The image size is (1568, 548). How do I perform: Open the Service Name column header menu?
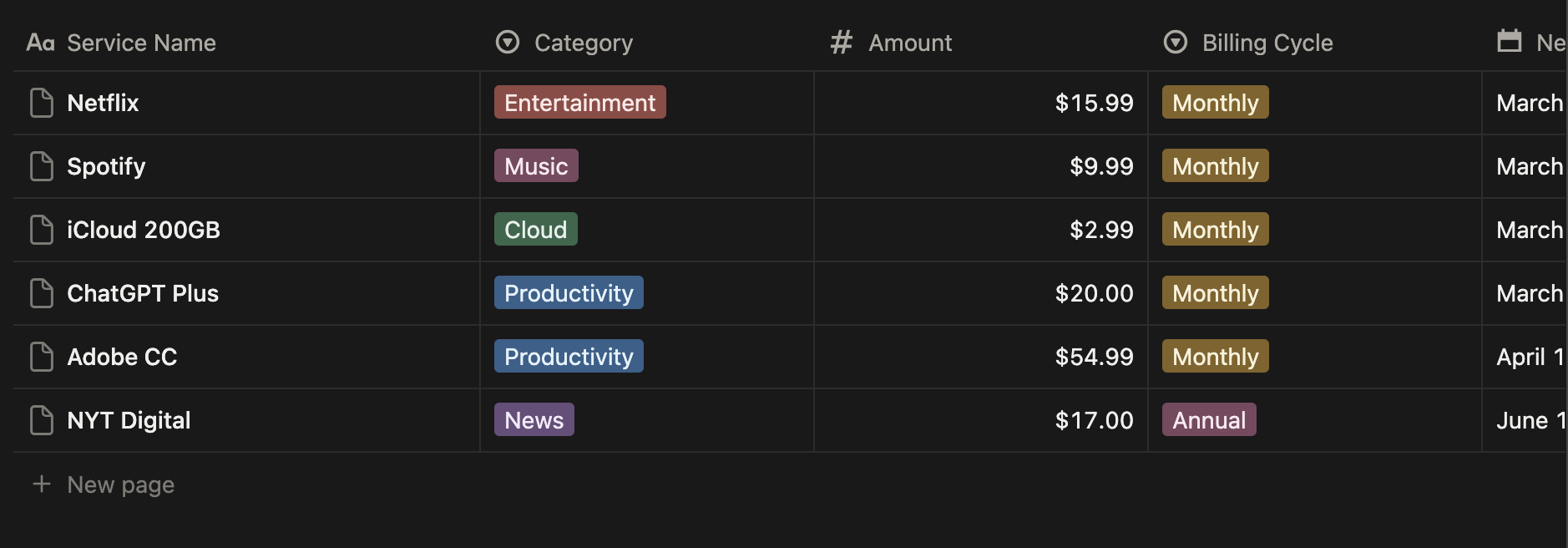pos(246,42)
